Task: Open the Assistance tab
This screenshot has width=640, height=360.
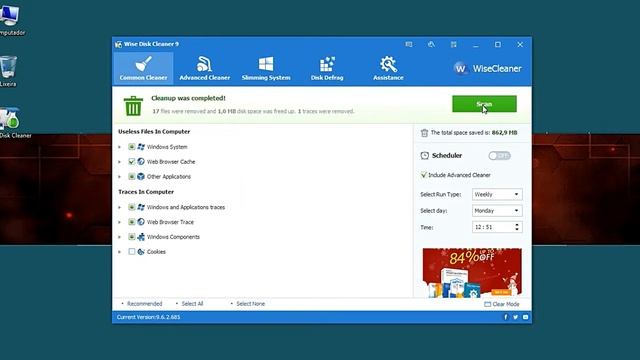Action: [x=388, y=68]
